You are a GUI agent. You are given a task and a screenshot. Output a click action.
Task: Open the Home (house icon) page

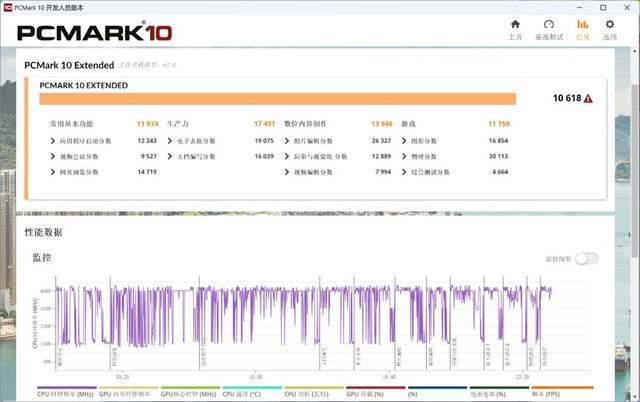click(x=515, y=29)
